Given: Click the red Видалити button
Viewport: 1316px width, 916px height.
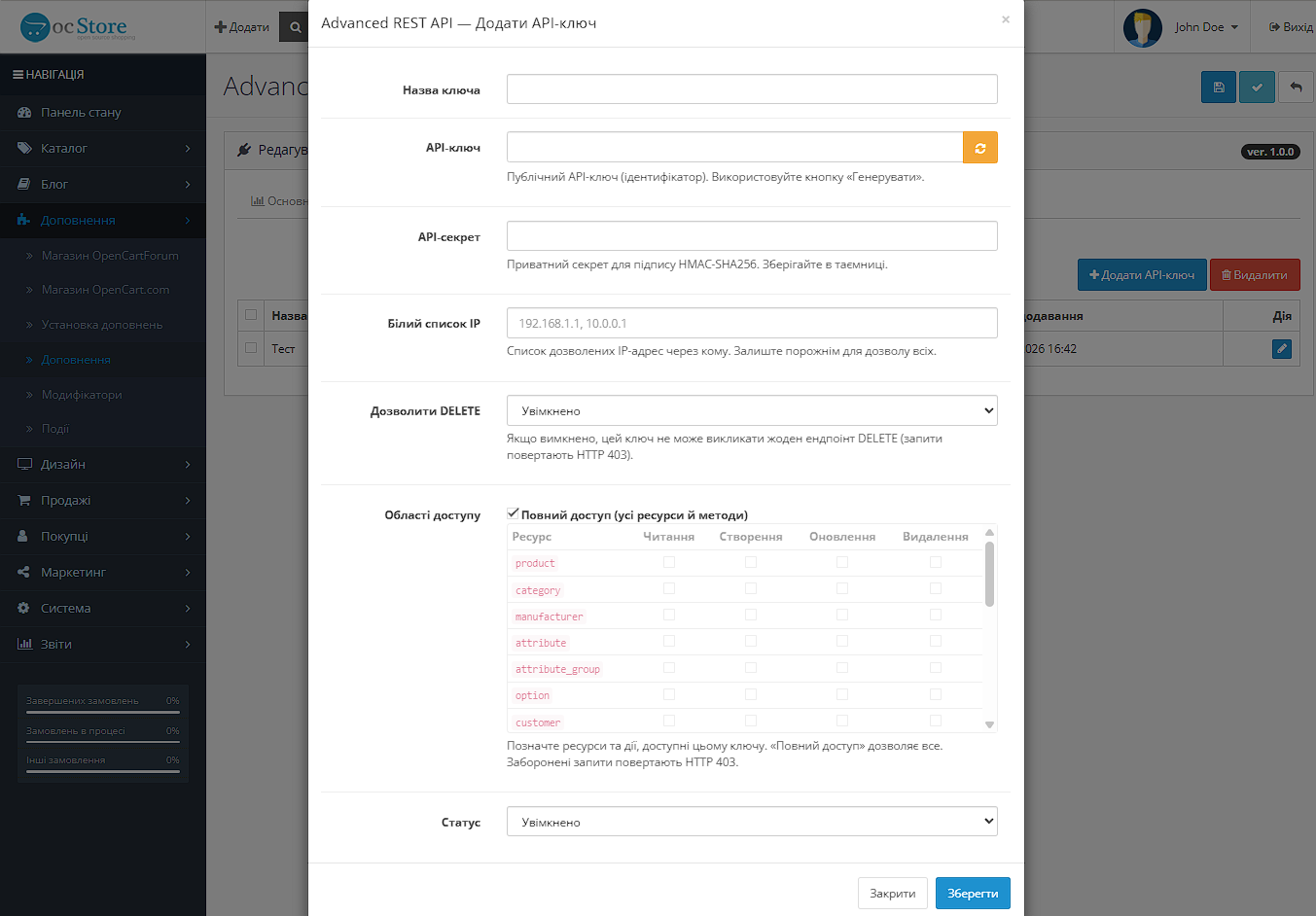Looking at the screenshot, I should click(x=1255, y=275).
